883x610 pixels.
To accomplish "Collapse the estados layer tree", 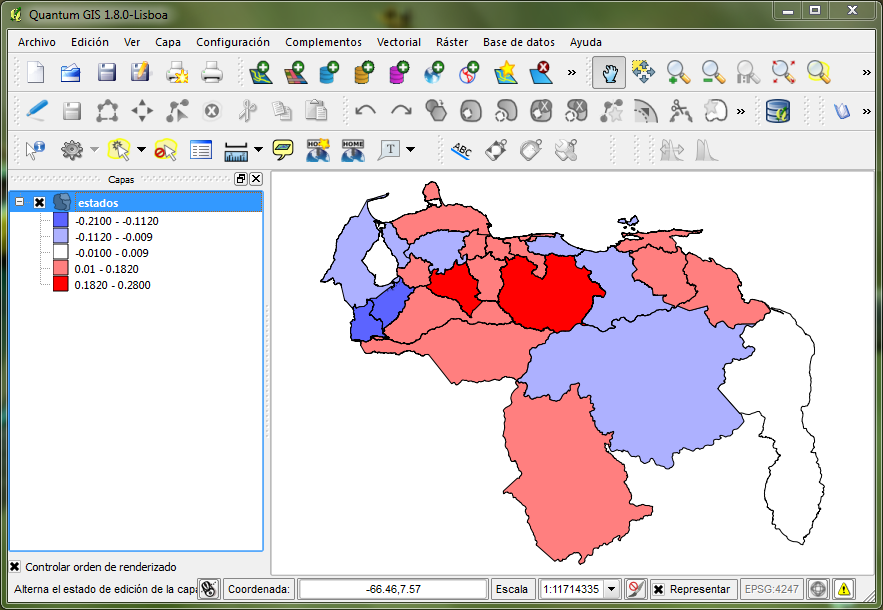I will 20,202.
